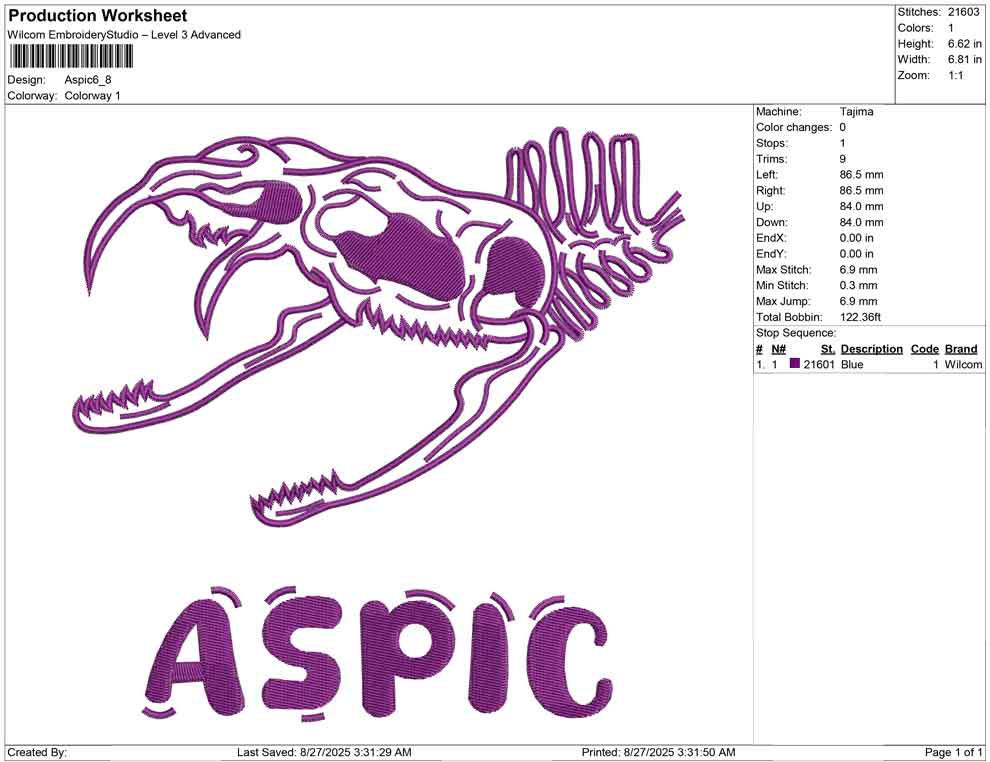Click the barcode under the worksheet title
Image resolution: width=990 pixels, height=762 pixels.
(71, 57)
